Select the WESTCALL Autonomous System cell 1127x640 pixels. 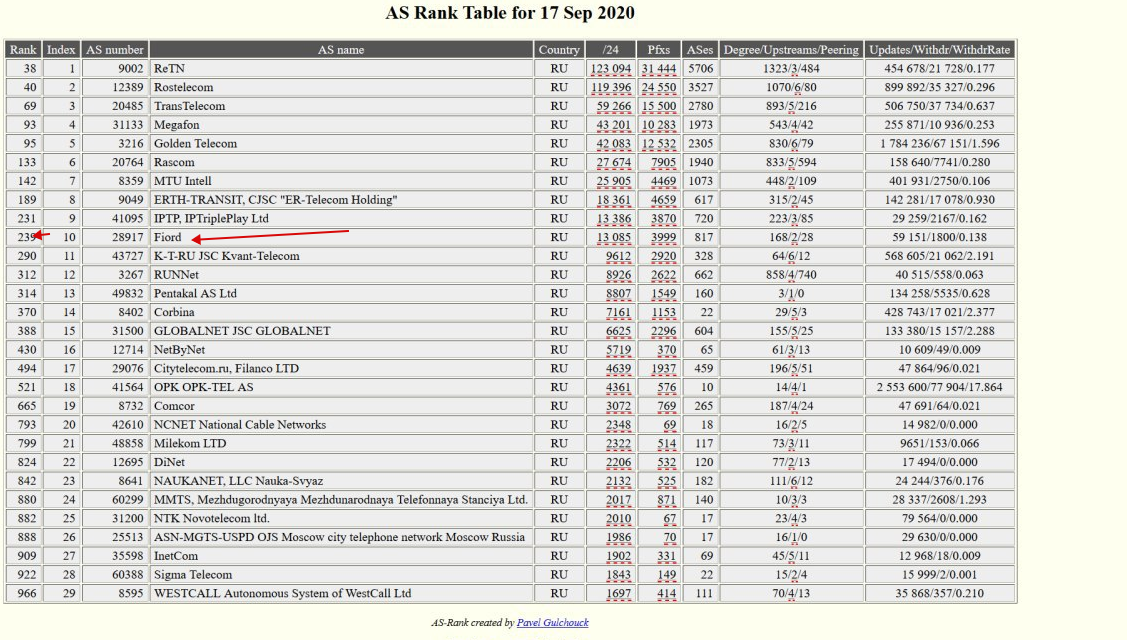pyautogui.click(x=341, y=593)
